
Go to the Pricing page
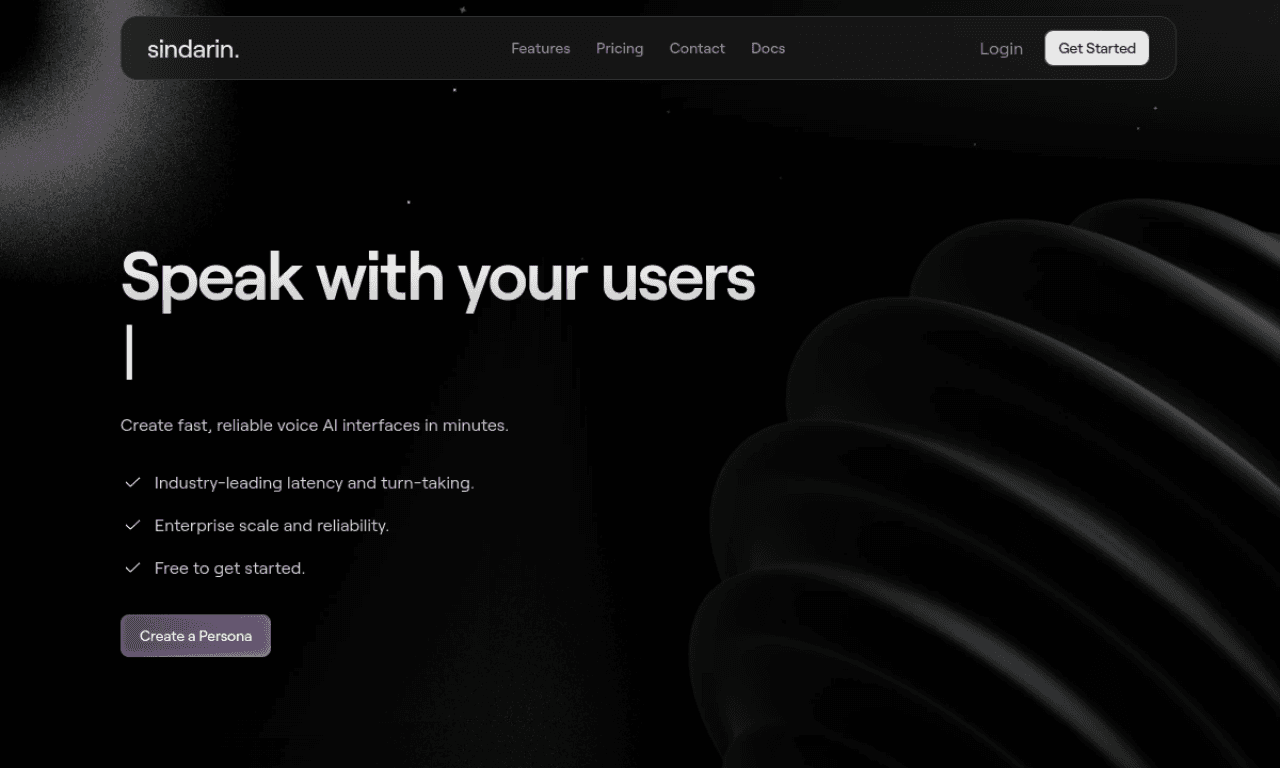[620, 48]
